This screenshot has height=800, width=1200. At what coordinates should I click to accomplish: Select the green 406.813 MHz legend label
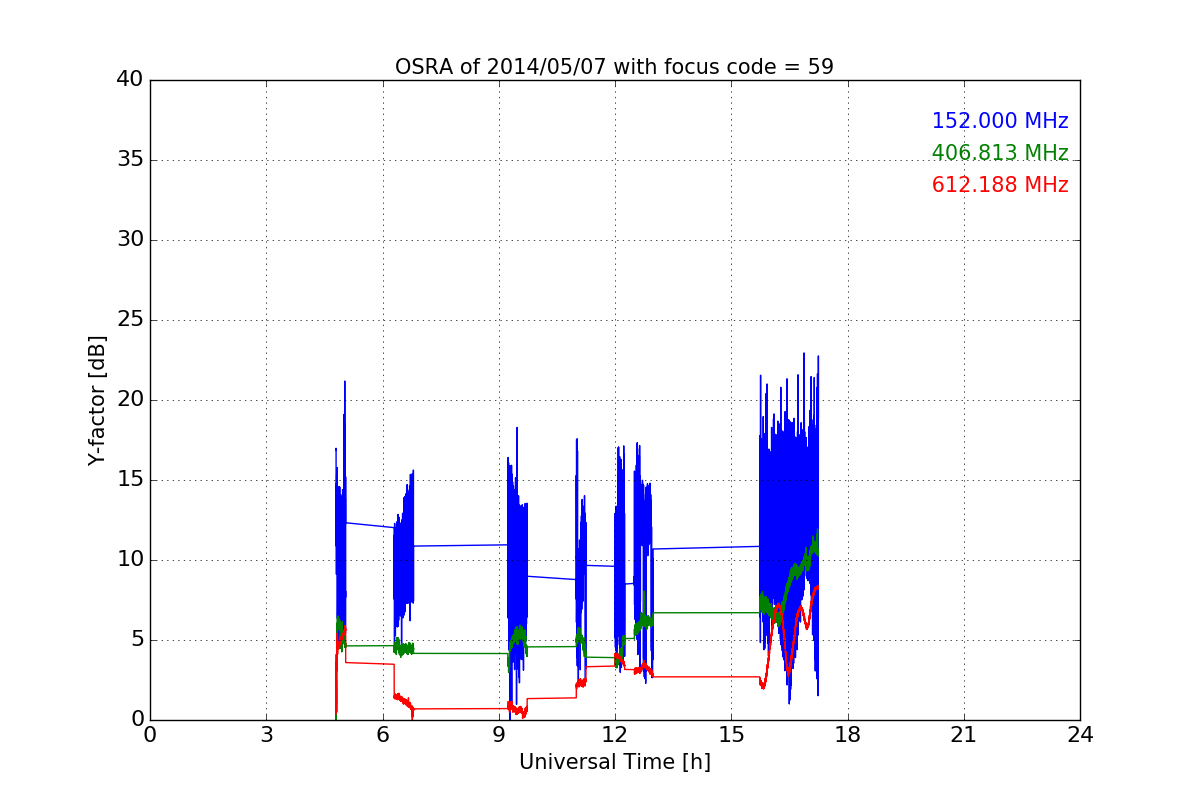pos(1000,153)
